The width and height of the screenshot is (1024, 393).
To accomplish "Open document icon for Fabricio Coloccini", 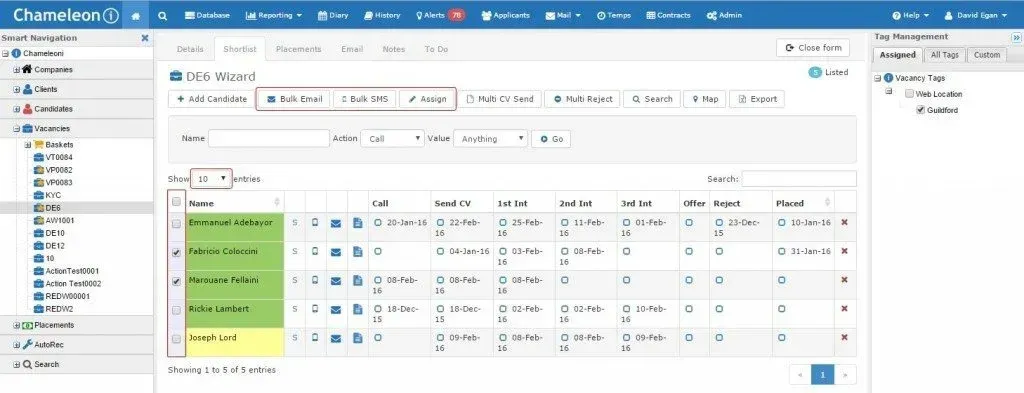I will pyautogui.click(x=358, y=252).
